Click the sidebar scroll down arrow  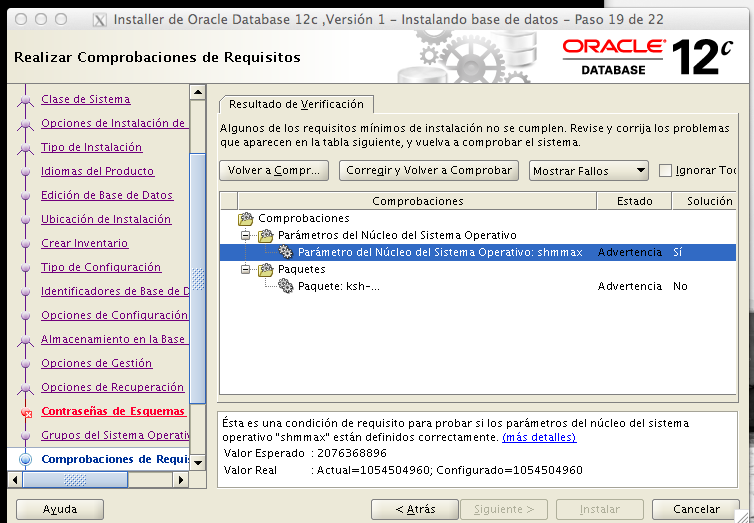point(198,463)
